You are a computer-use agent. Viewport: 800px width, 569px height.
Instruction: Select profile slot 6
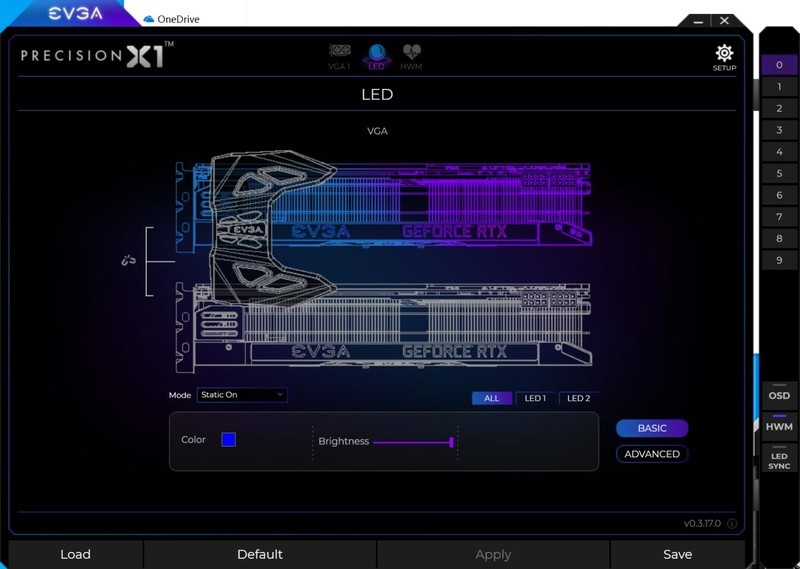pyautogui.click(x=779, y=195)
